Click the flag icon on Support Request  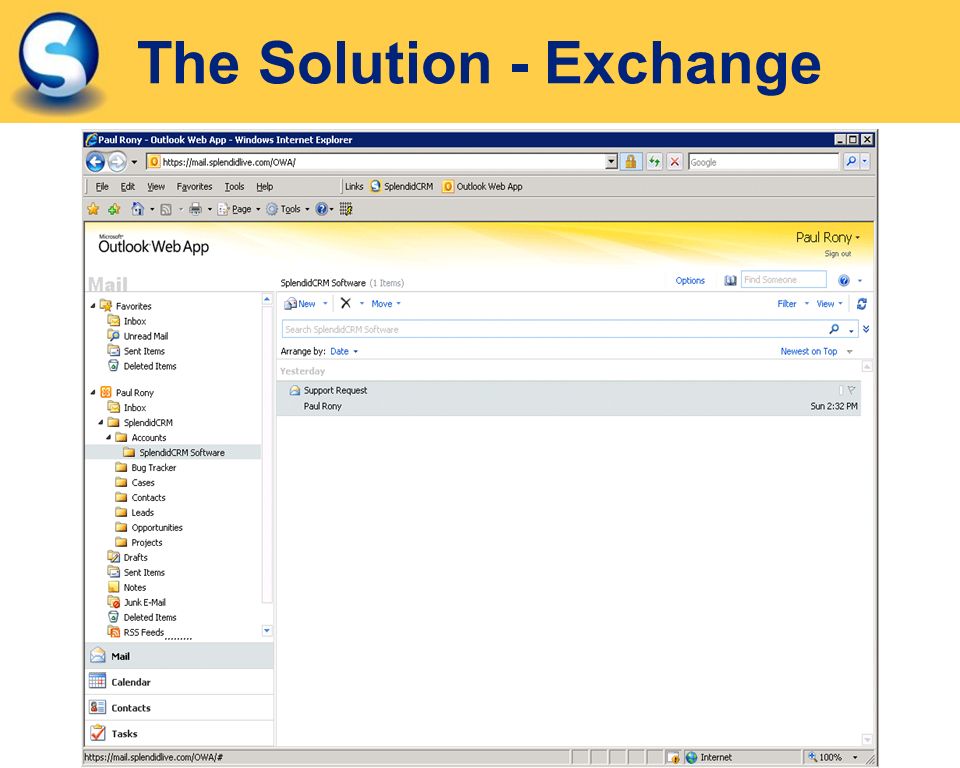click(x=851, y=390)
